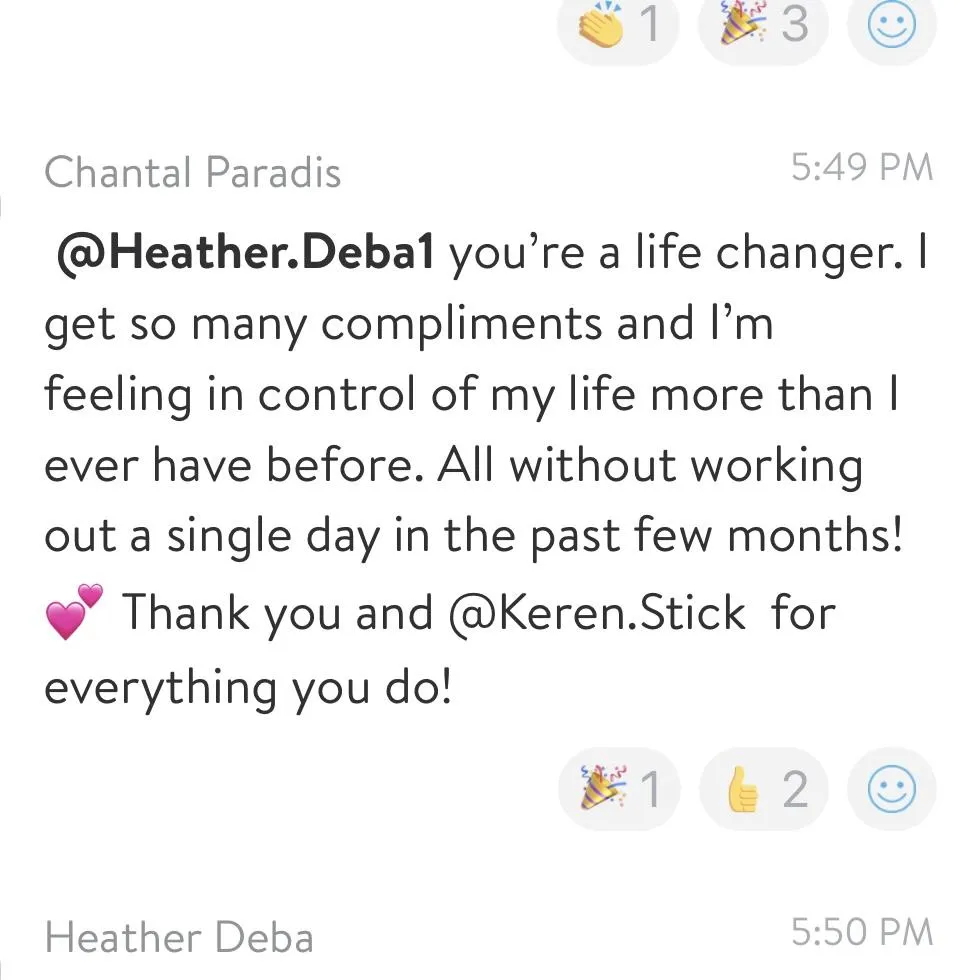
Task: Click the party popper icon beside count 1
Action: click(601, 788)
